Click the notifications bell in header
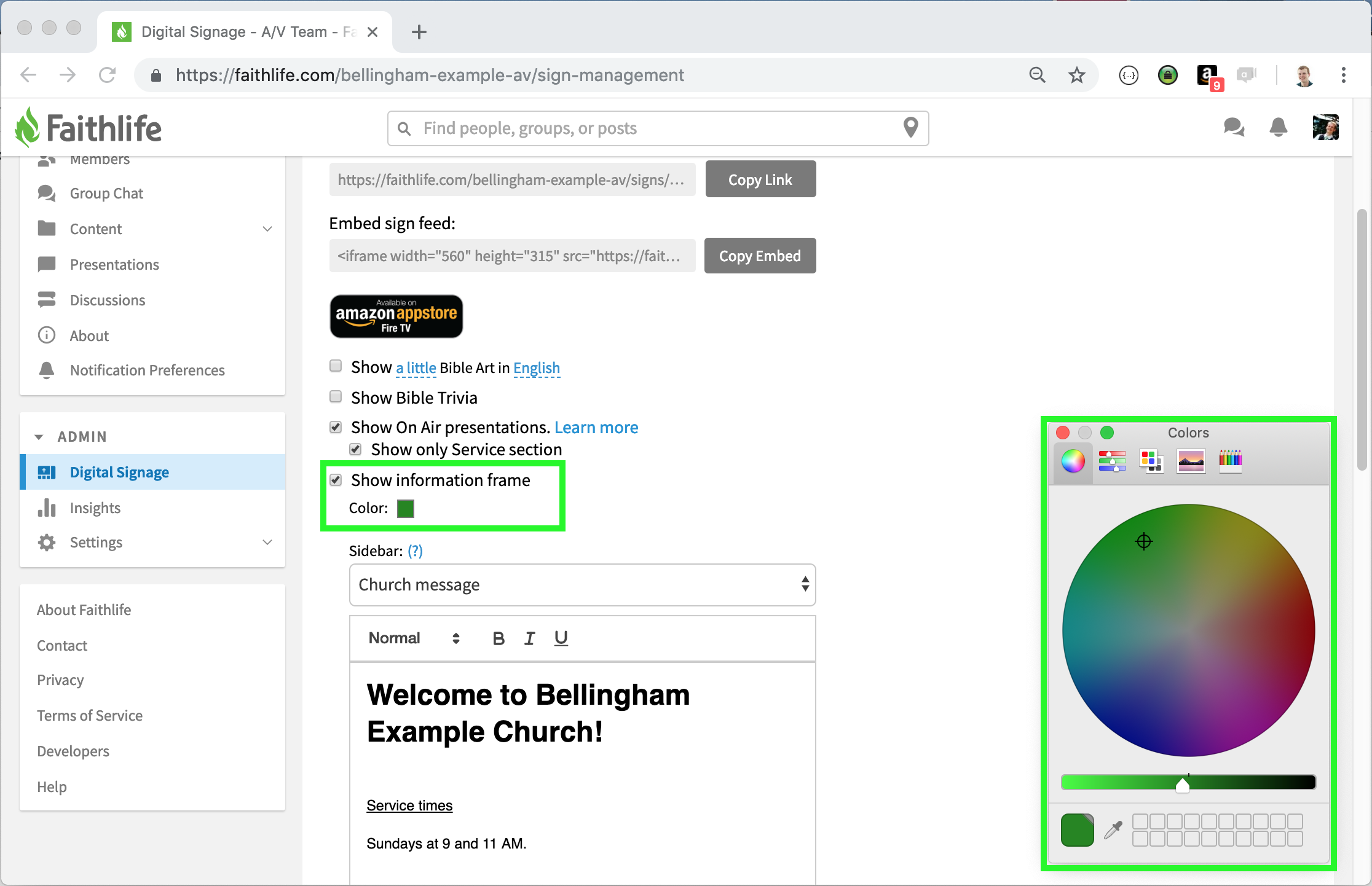The height and width of the screenshot is (886, 1372). [x=1279, y=128]
